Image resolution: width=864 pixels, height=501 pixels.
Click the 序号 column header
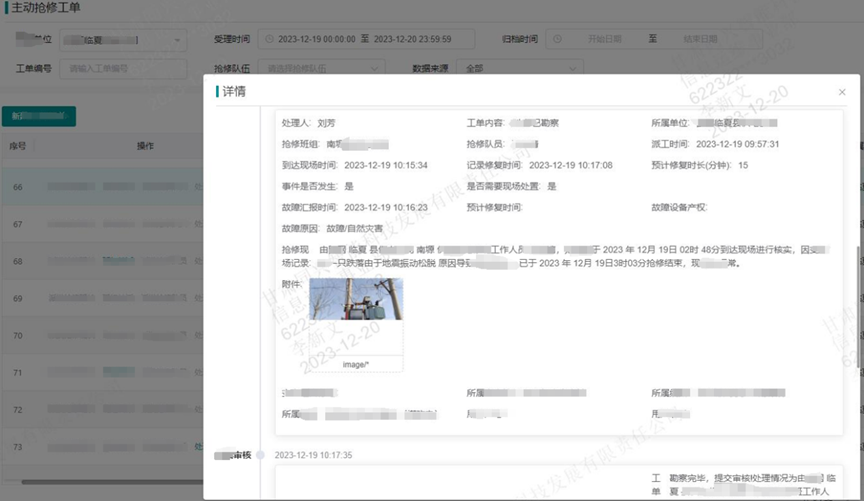click(x=18, y=146)
